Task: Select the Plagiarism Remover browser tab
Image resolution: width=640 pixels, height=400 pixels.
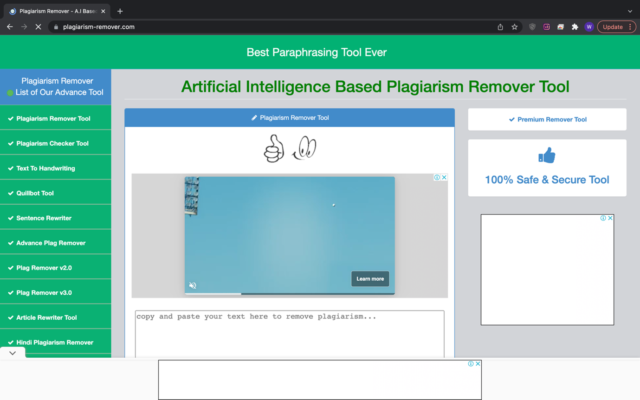Action: [57, 11]
